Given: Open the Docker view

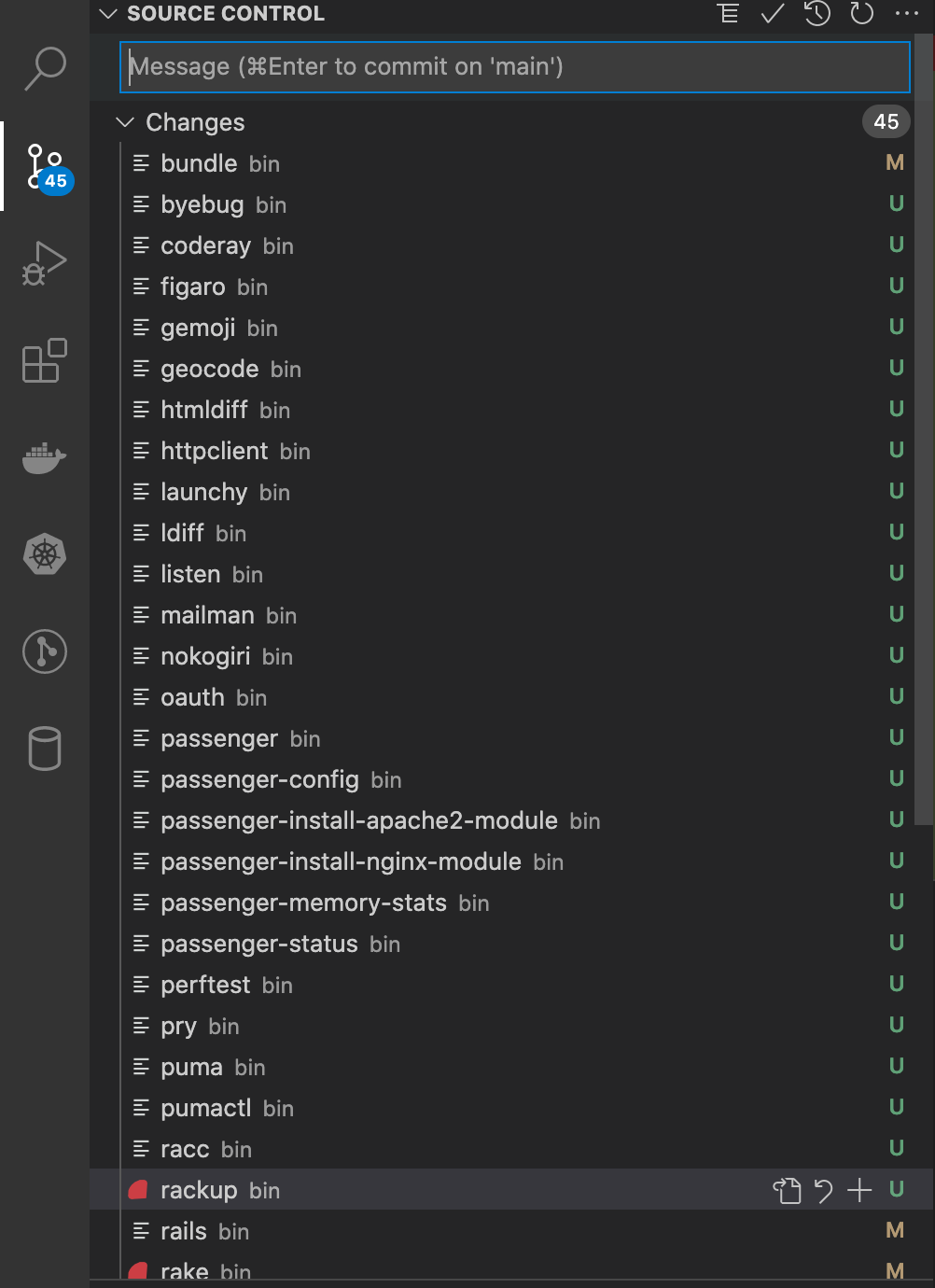Looking at the screenshot, I should [45, 458].
